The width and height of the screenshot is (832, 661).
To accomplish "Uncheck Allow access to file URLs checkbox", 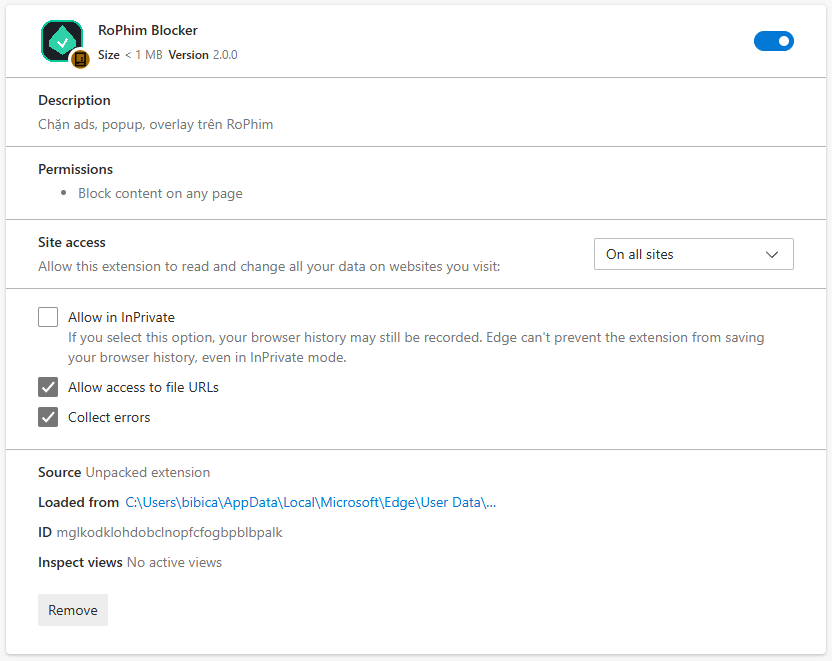I will pyautogui.click(x=48, y=387).
